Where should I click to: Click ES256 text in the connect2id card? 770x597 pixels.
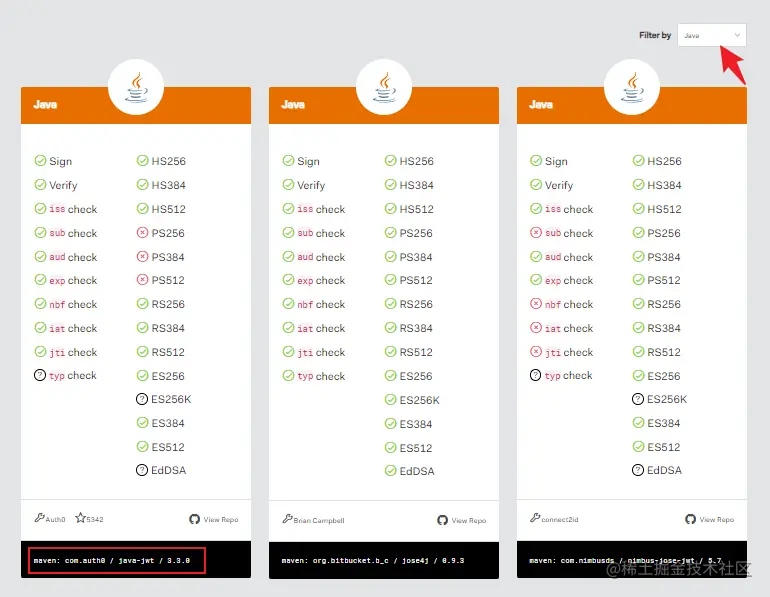click(x=664, y=376)
